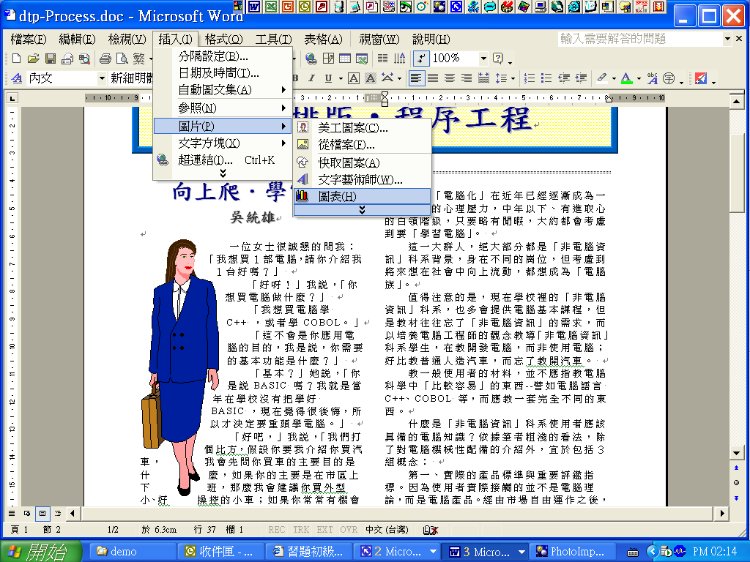Click the status bar spelling check book icon
750x562 pixels.
click(430, 529)
